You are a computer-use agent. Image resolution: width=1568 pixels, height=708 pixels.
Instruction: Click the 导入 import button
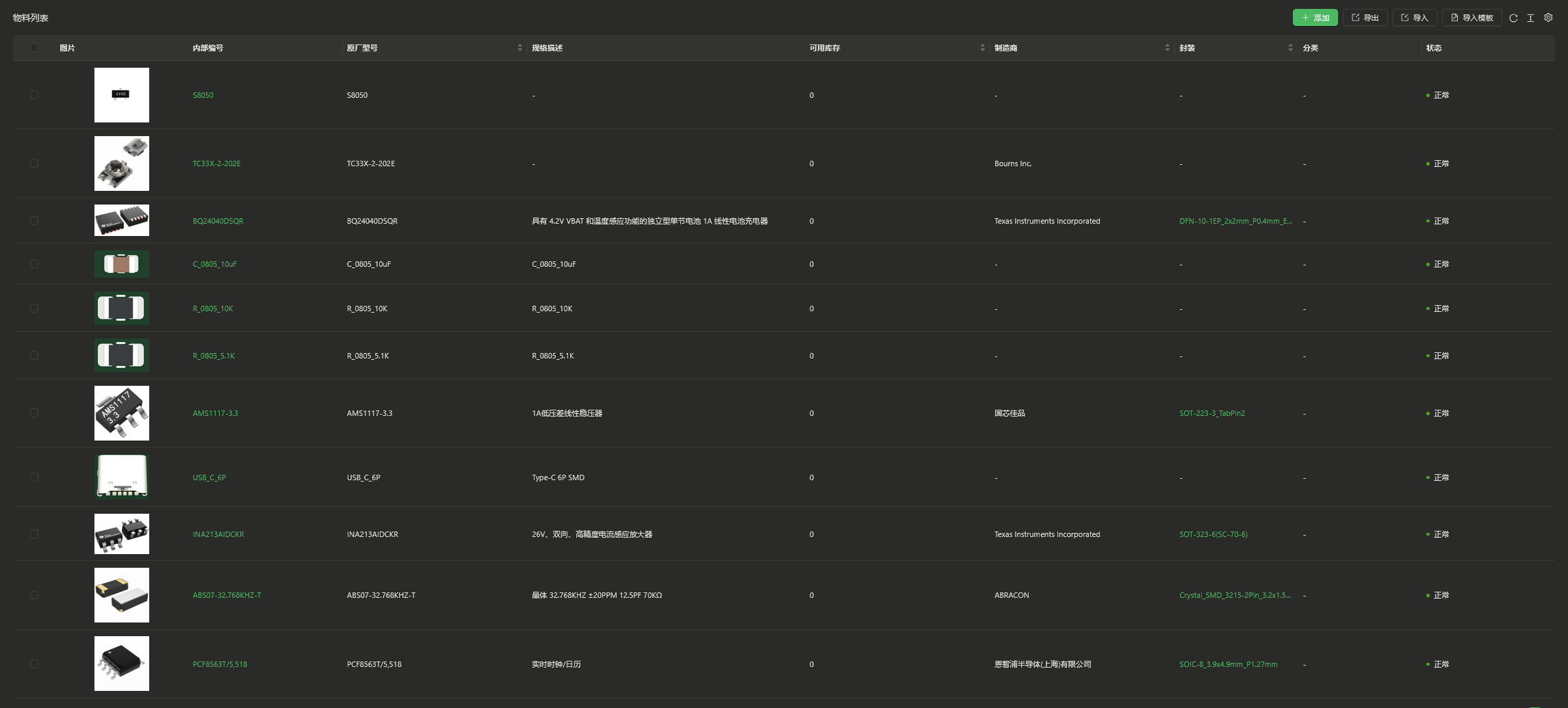1414,18
